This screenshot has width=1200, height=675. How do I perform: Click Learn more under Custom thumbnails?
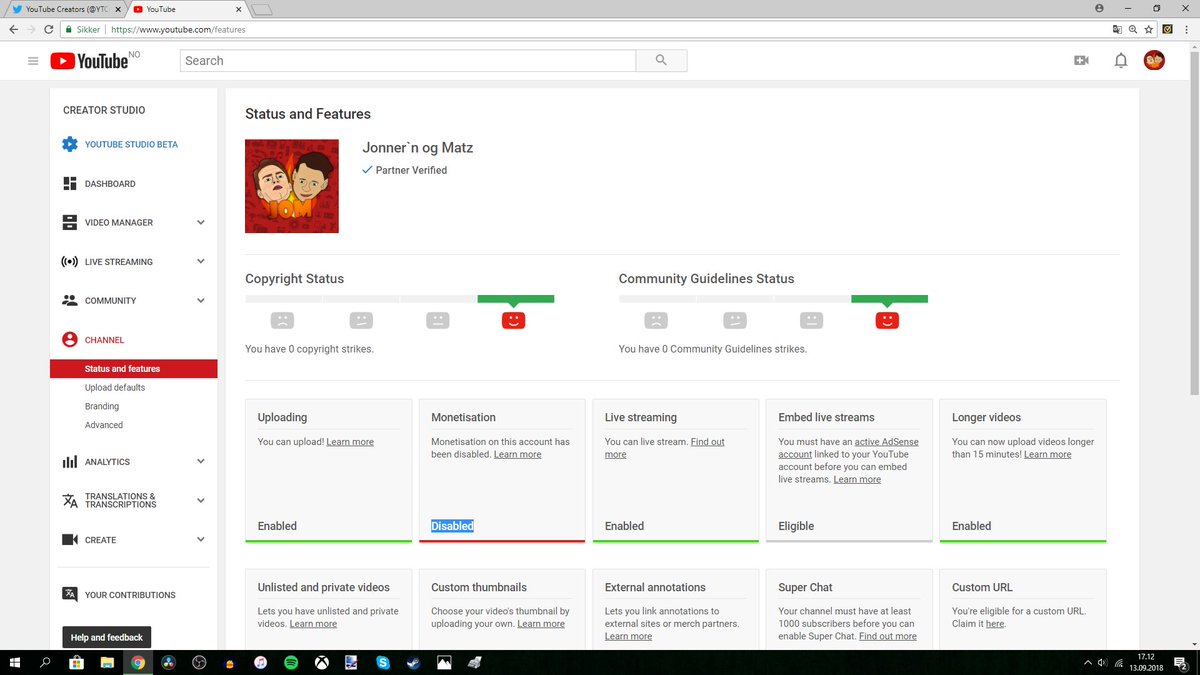click(x=541, y=624)
